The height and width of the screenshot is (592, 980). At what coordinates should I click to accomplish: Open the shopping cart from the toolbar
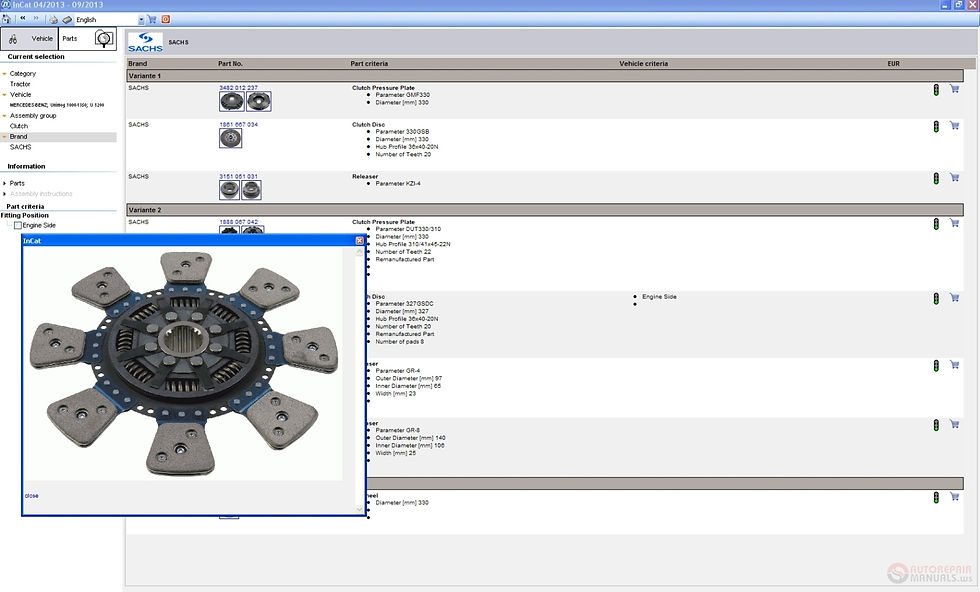(x=152, y=19)
